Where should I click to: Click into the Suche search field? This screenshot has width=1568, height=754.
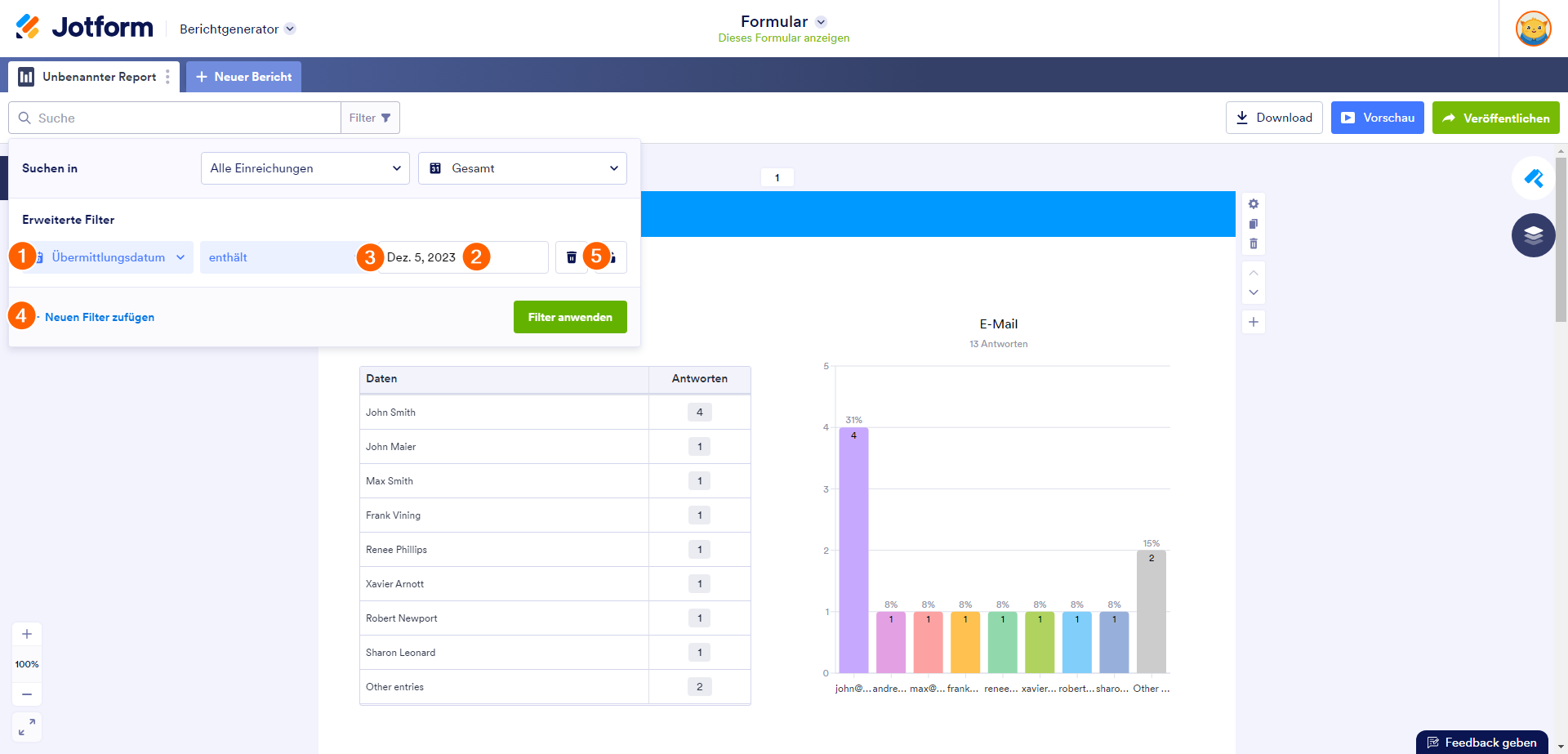(x=175, y=118)
